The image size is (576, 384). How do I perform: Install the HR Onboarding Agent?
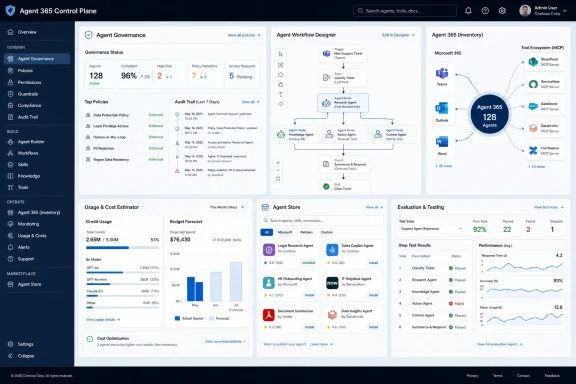point(310,295)
